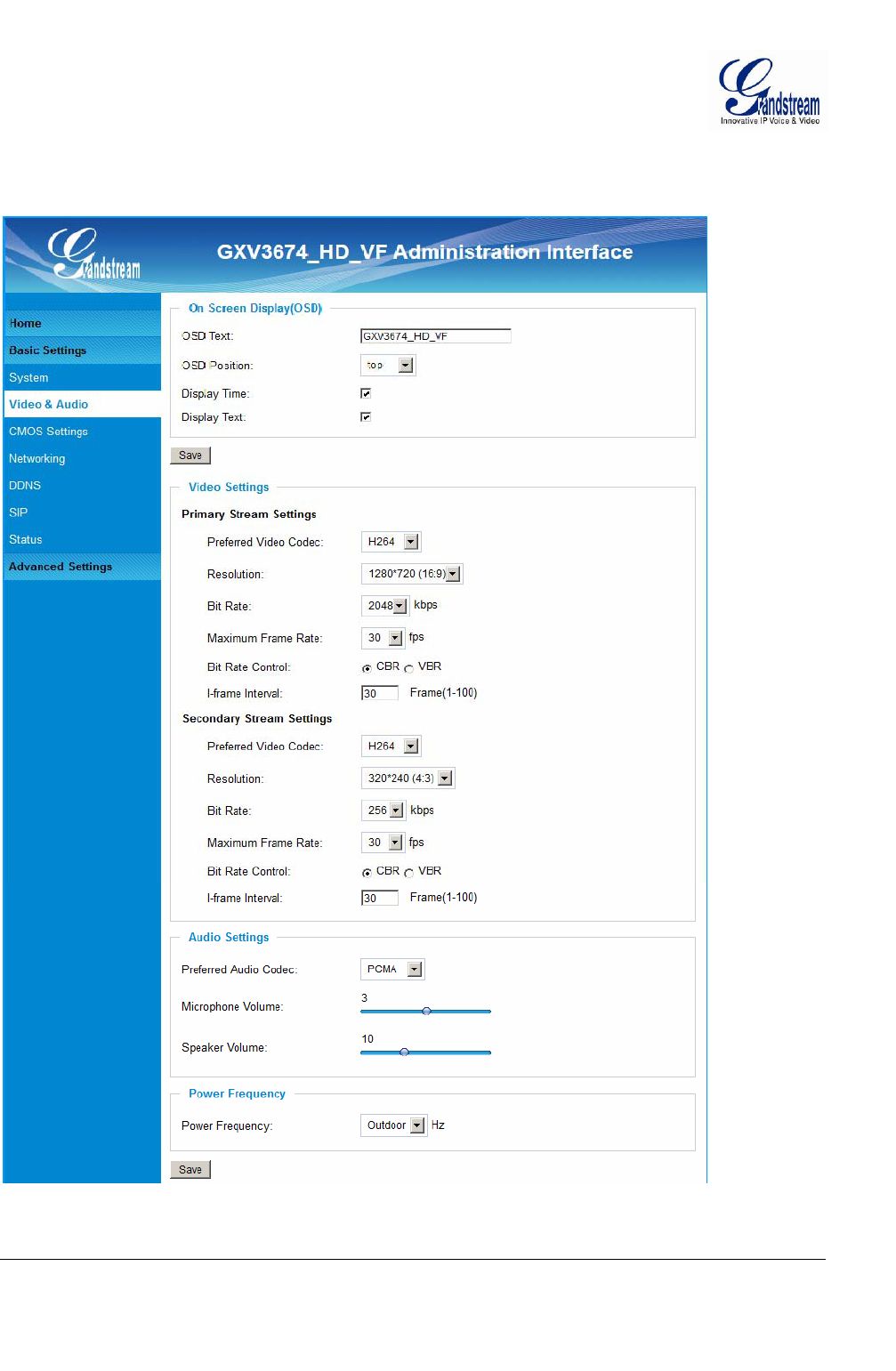
Task: Toggle the Display Text checkbox
Action: [366, 416]
